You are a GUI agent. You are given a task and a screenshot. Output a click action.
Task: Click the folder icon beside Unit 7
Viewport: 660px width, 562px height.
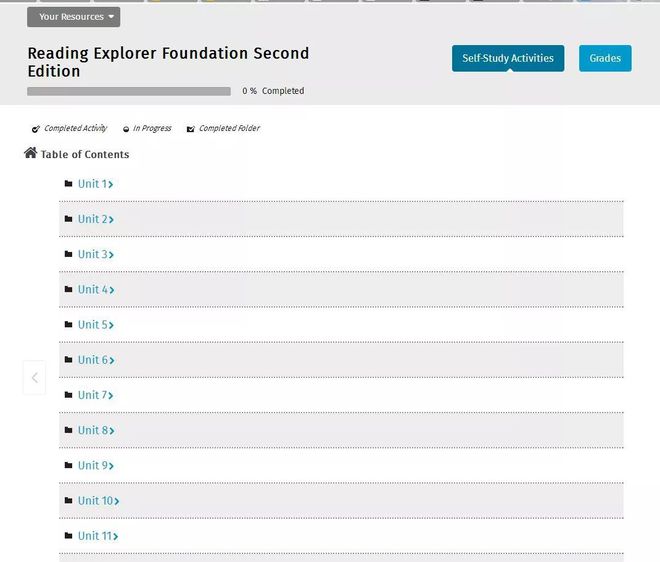[x=68, y=395]
